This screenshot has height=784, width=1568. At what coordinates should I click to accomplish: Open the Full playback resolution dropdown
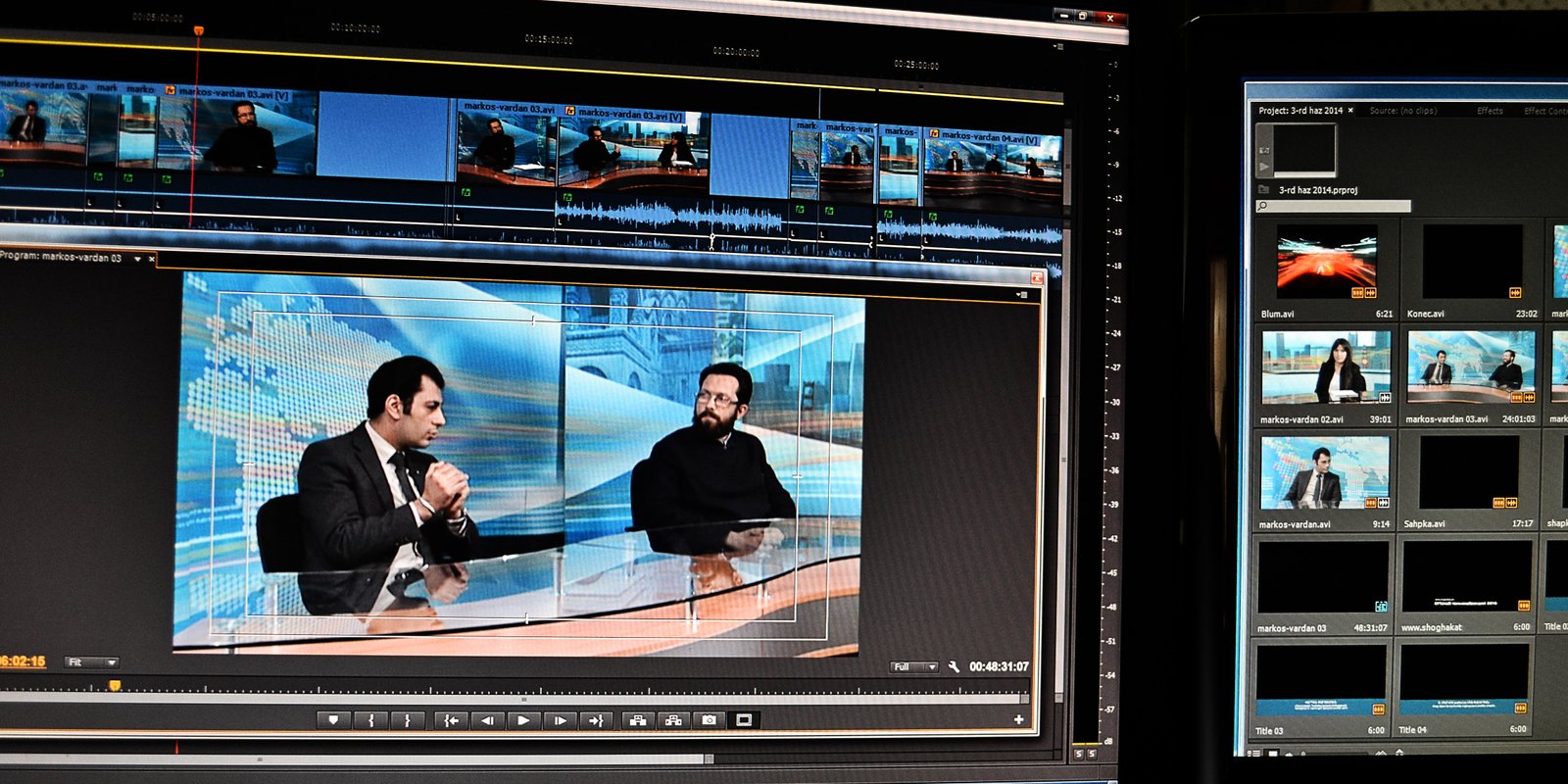pos(914,666)
